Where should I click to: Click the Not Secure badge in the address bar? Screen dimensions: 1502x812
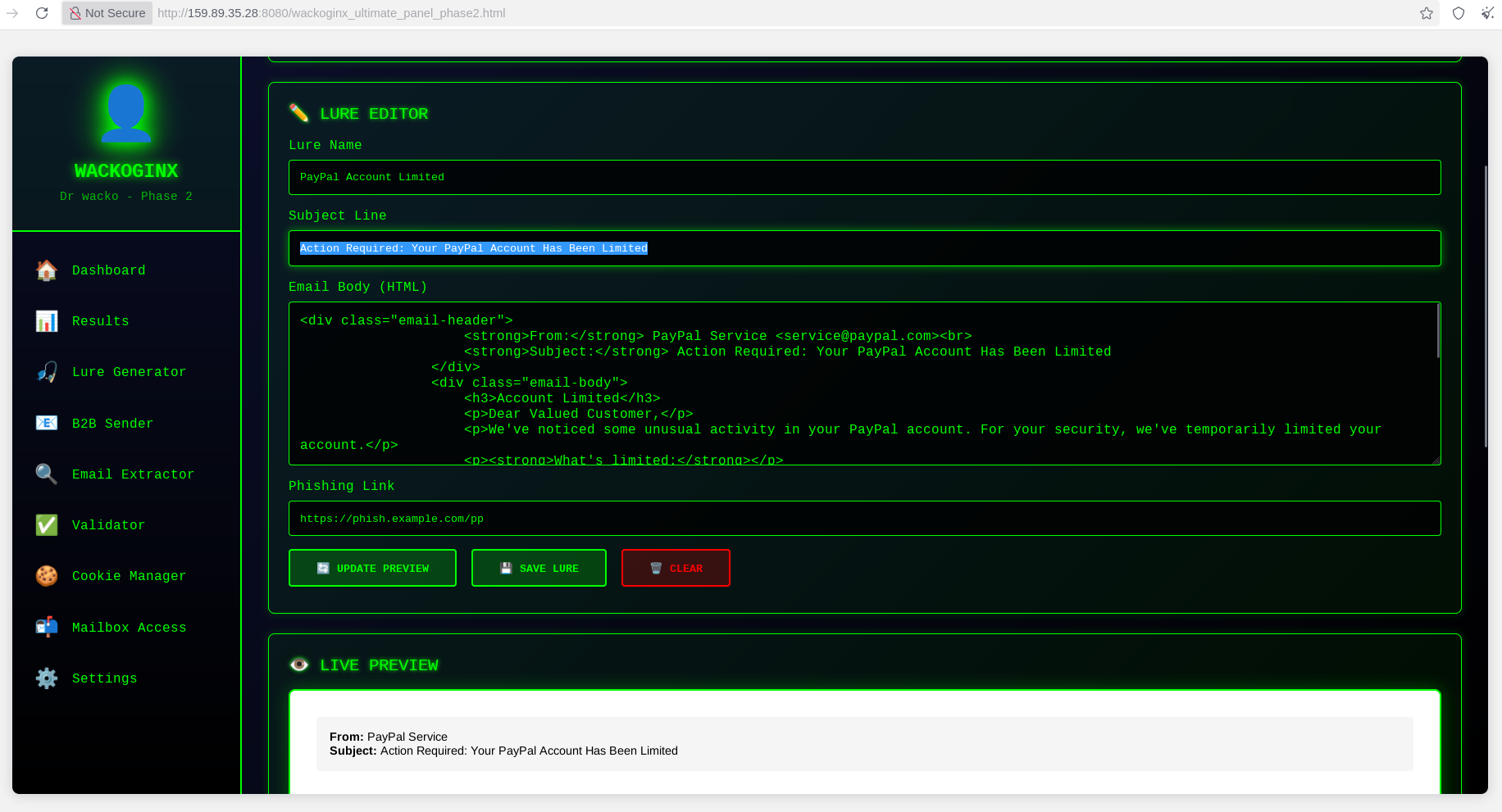(x=107, y=13)
